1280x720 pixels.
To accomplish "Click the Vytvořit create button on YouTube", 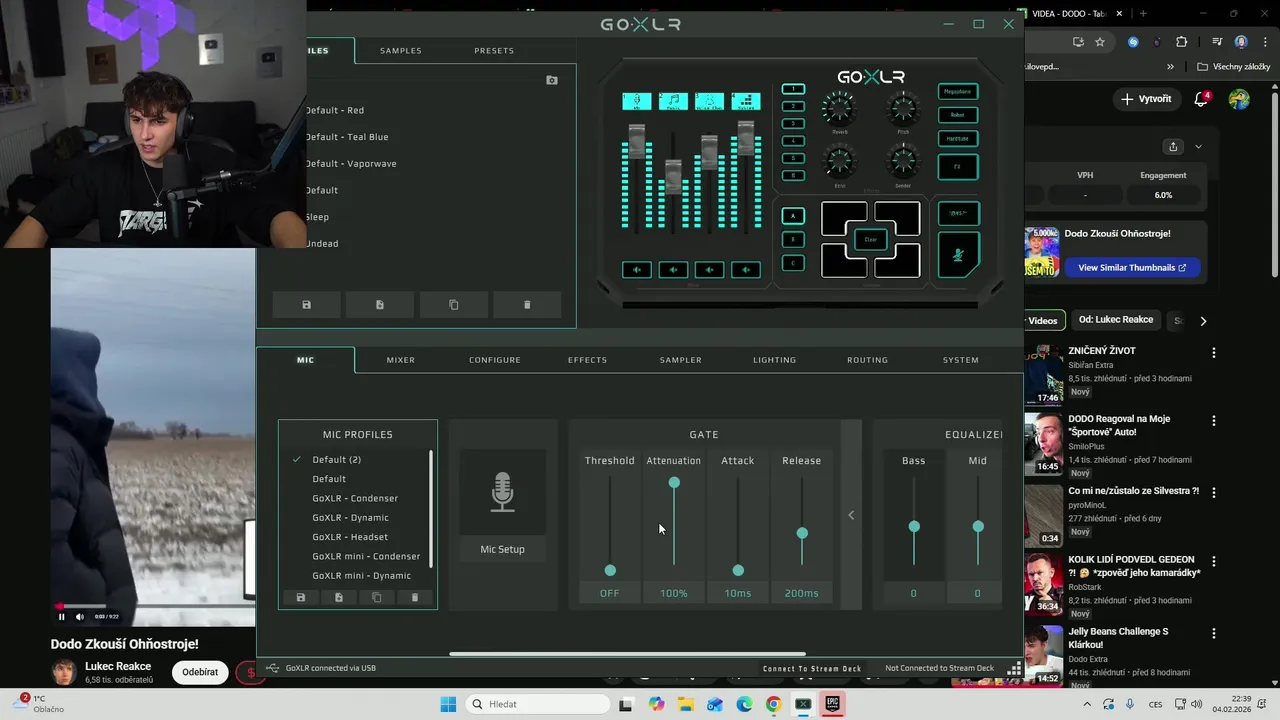I will (1146, 99).
